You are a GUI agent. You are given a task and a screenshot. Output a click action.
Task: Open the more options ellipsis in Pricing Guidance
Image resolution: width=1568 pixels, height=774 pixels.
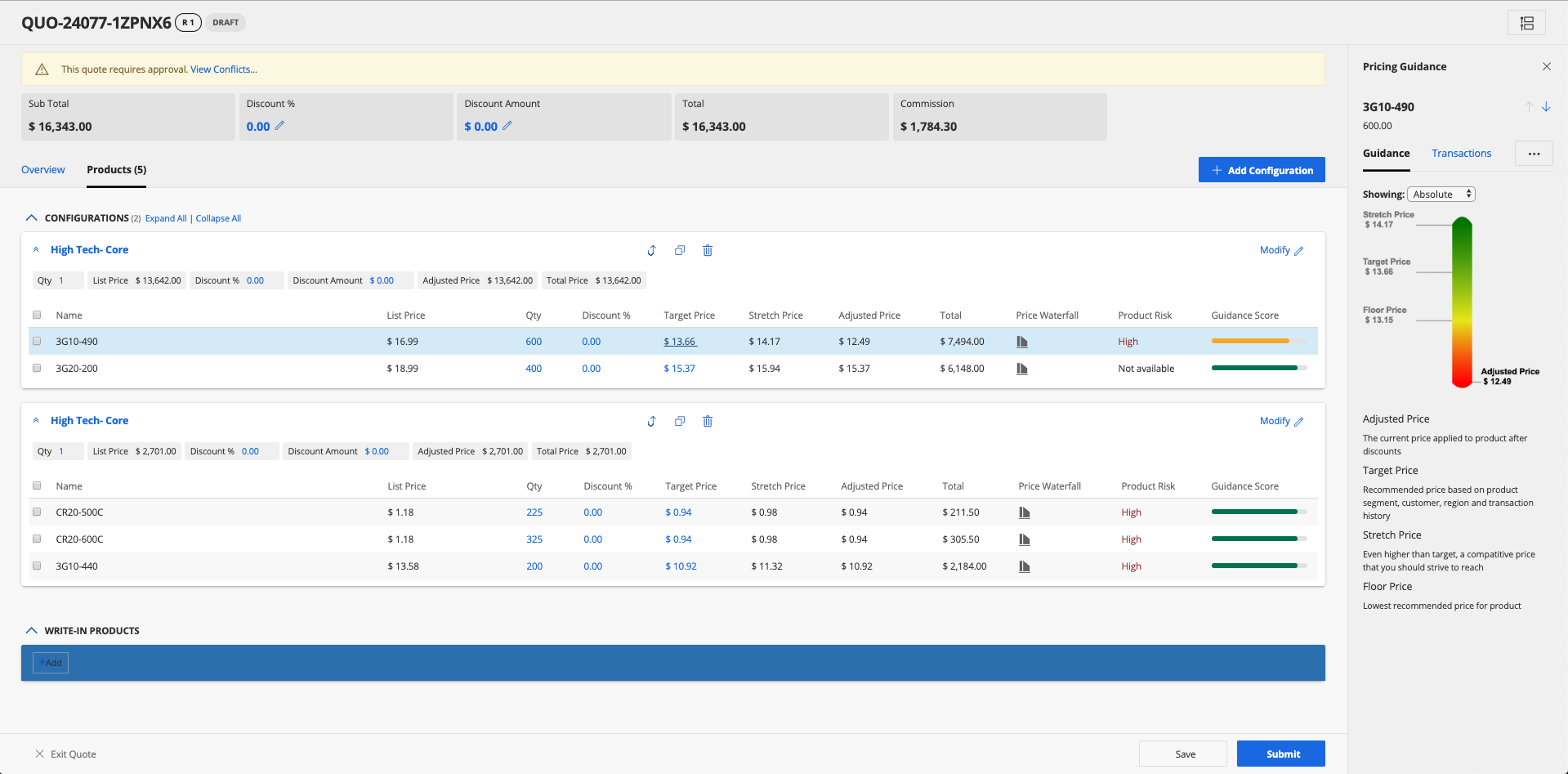point(1534,154)
